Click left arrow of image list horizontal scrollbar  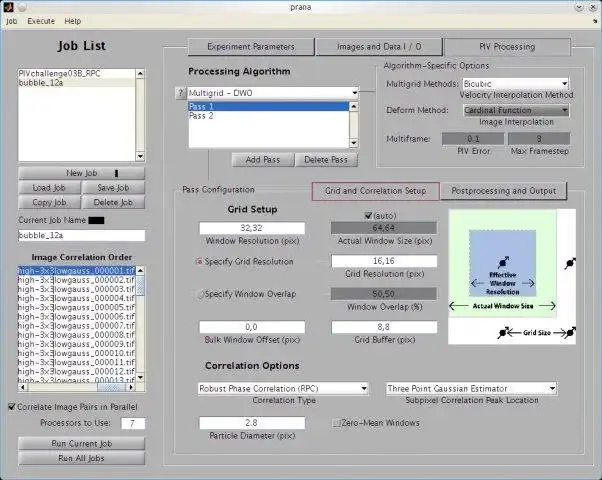coord(23,387)
